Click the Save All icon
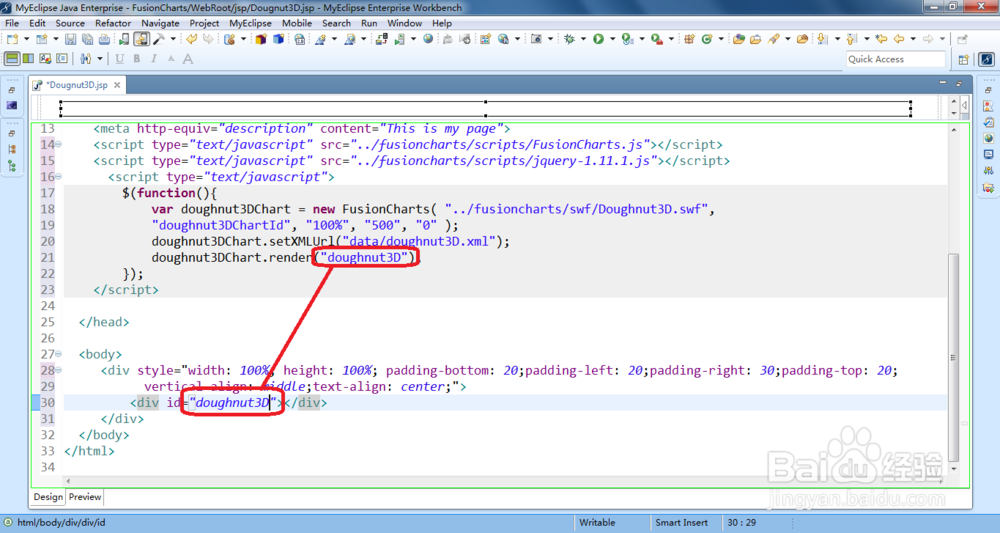This screenshot has height=533, width=1000. click(87, 40)
